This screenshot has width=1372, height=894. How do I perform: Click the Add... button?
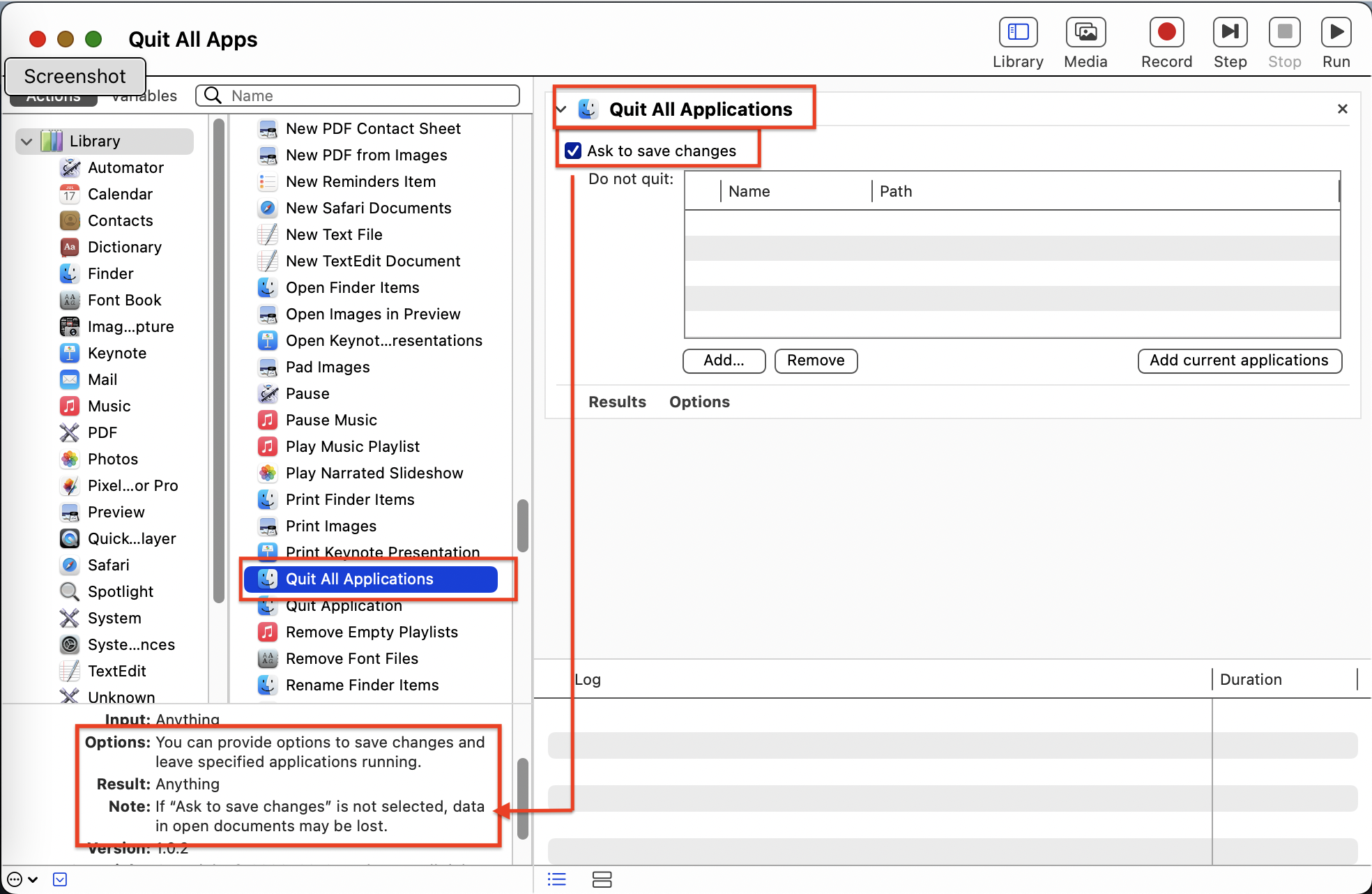pos(724,361)
